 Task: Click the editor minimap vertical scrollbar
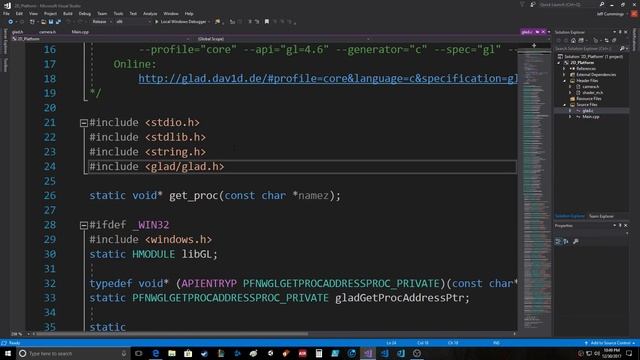pos(534,190)
